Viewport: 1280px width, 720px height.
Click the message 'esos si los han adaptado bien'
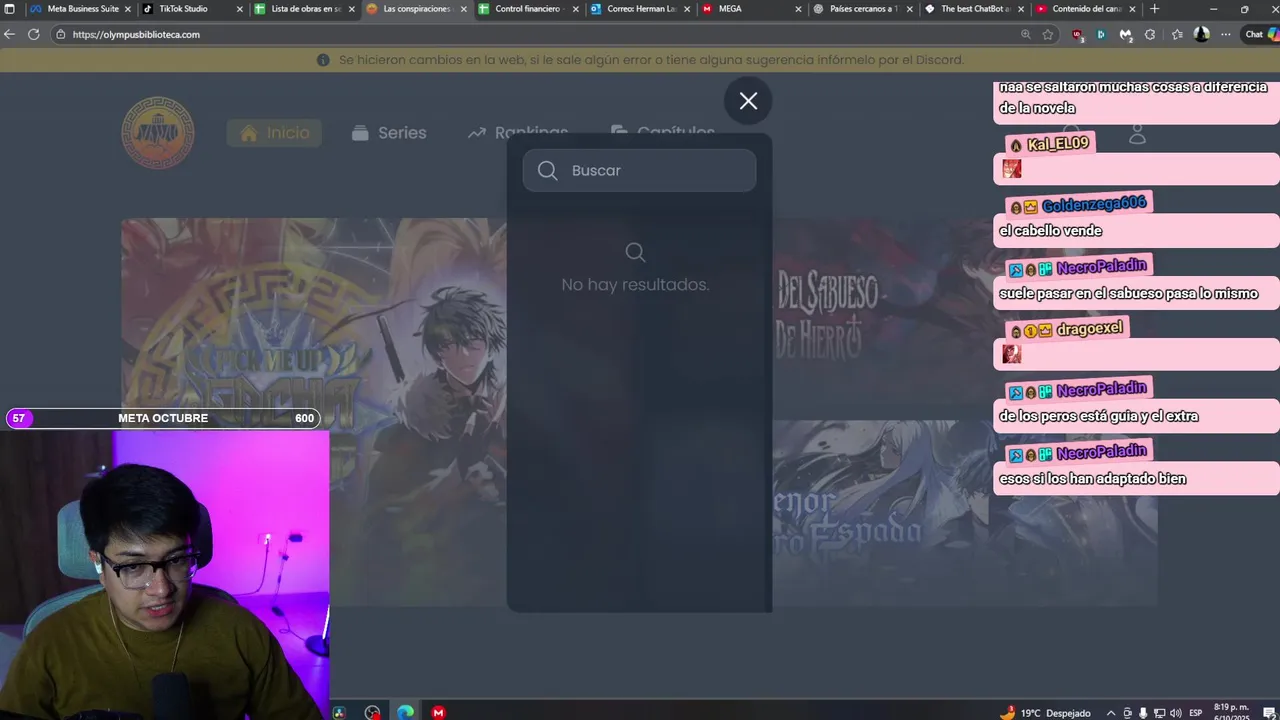coord(1092,479)
